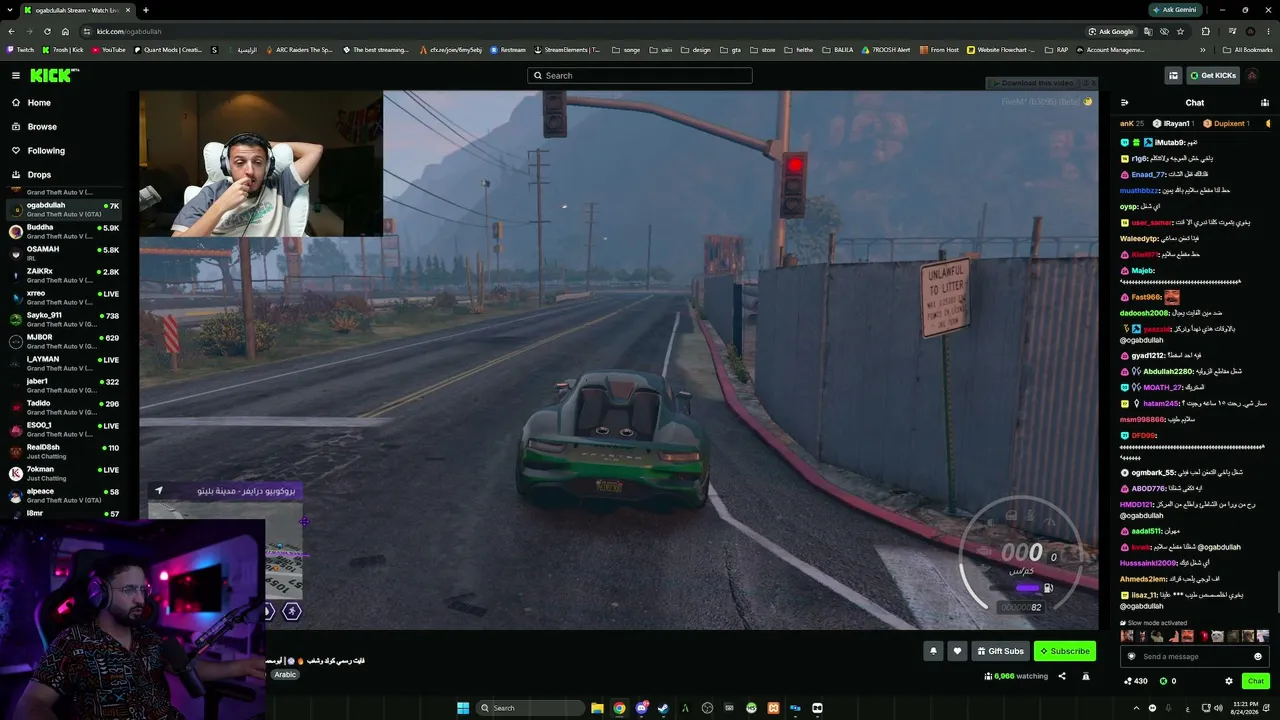The height and width of the screenshot is (720, 1280).
Task: Open the store bookmarks folder
Action: click(x=763, y=50)
